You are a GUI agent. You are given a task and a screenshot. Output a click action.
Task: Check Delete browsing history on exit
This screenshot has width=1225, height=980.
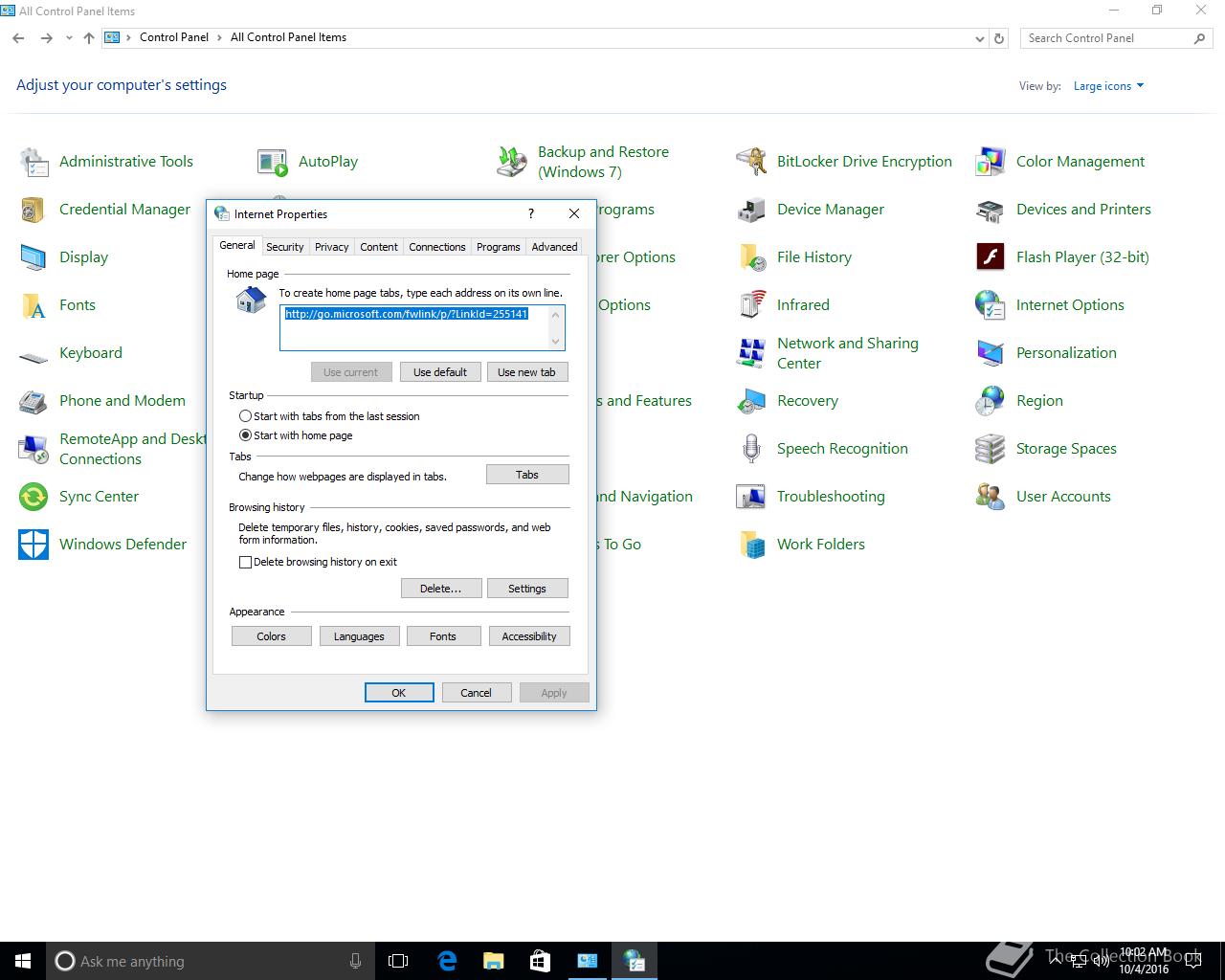(x=245, y=562)
